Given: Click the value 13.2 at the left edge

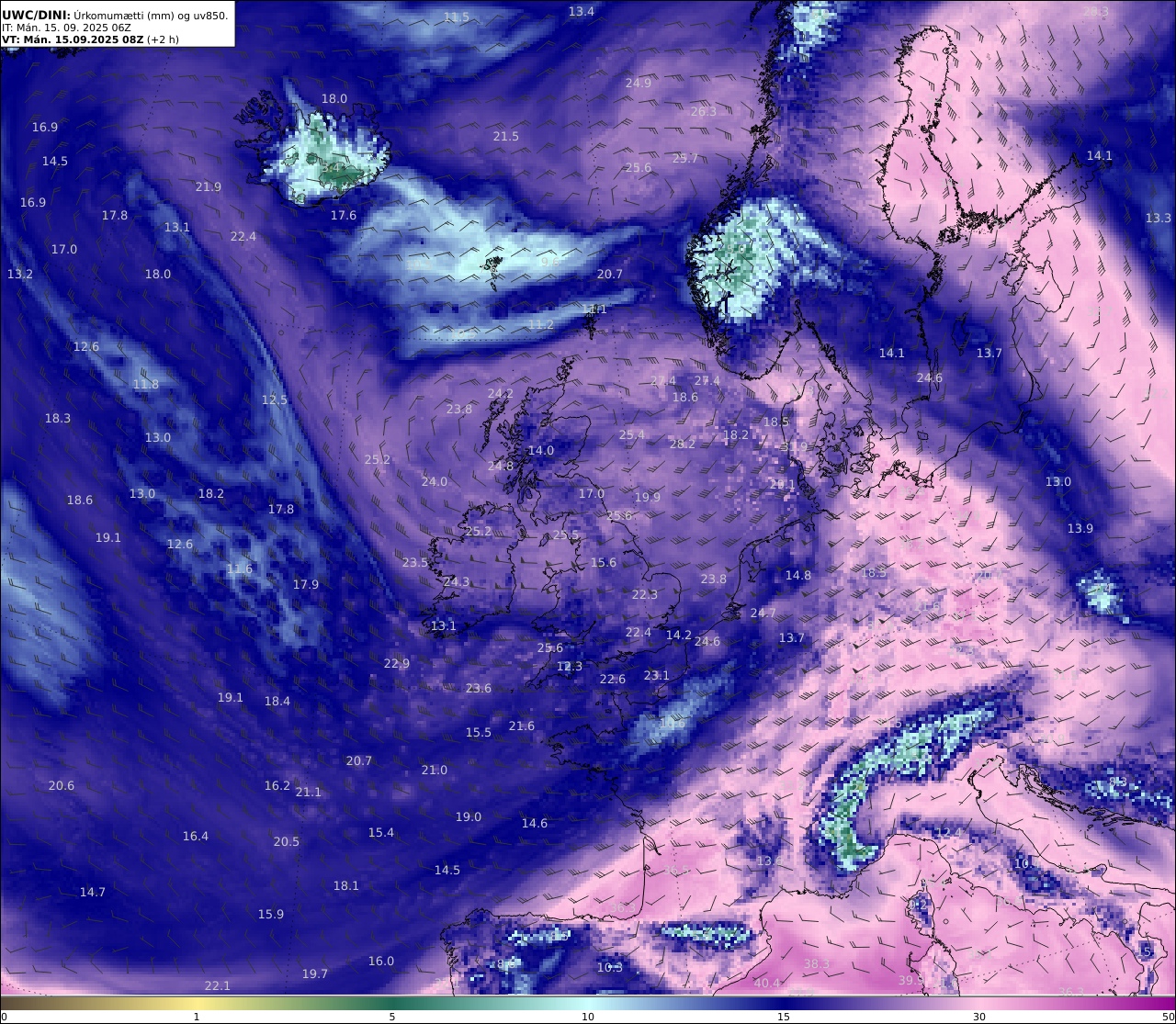Looking at the screenshot, I should click(x=20, y=274).
